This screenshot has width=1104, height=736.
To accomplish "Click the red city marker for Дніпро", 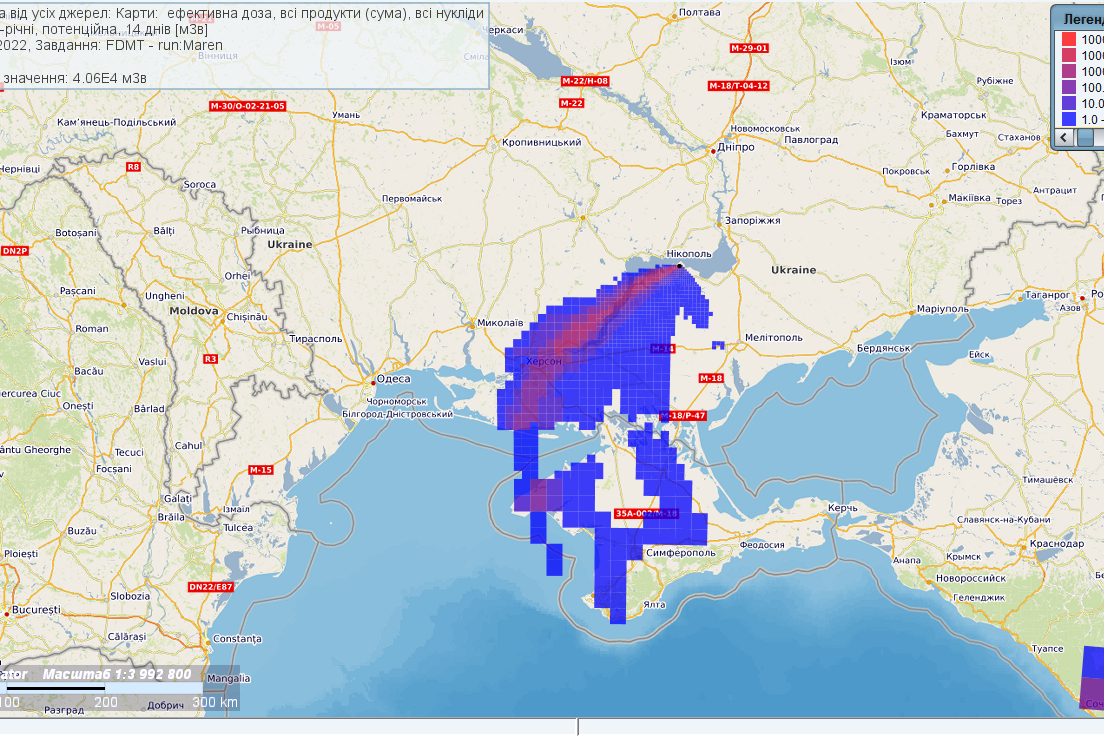I will 713,151.
